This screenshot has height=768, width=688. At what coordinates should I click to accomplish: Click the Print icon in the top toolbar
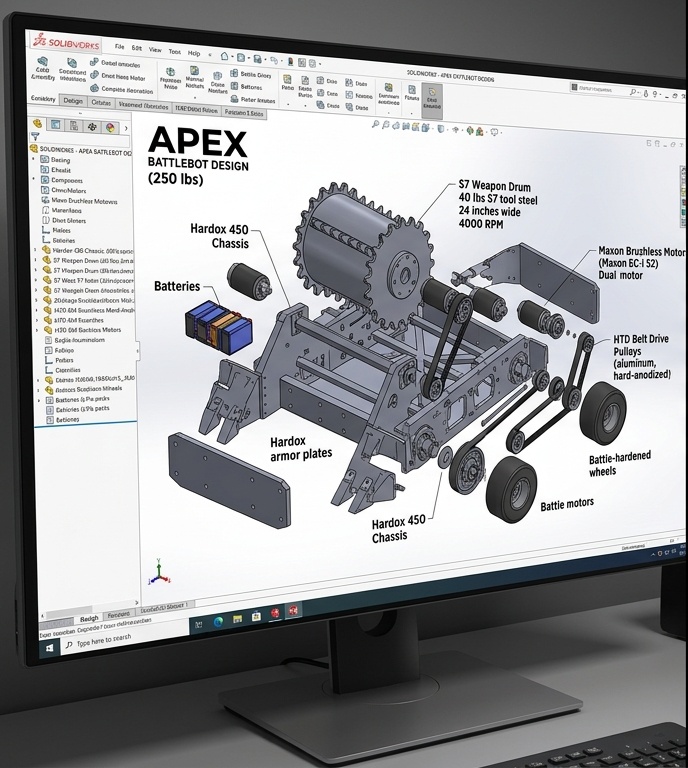(274, 60)
